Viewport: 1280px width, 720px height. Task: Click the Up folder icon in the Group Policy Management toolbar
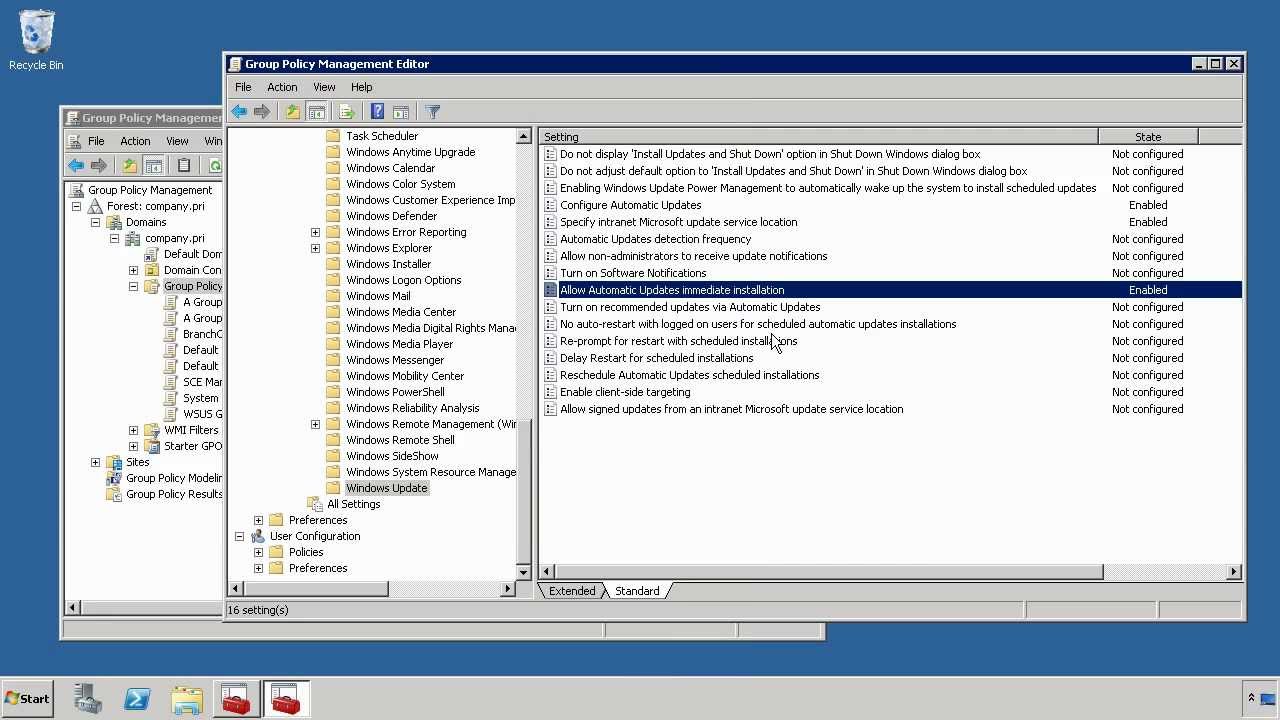[x=129, y=166]
